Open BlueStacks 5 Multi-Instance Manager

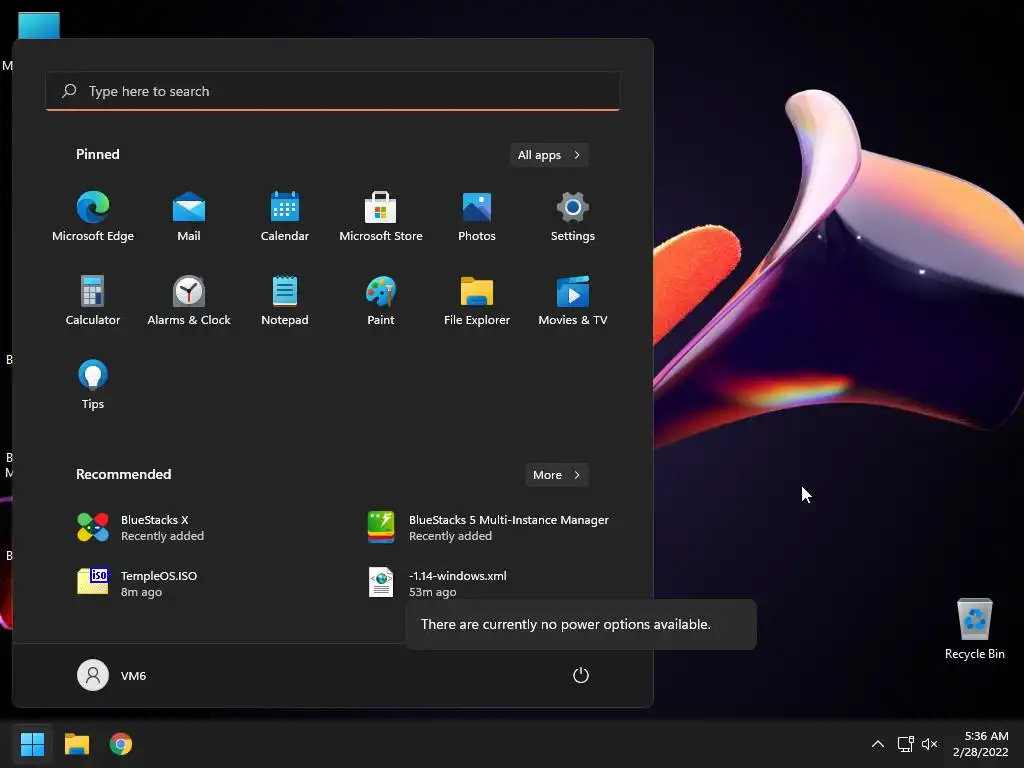488,528
